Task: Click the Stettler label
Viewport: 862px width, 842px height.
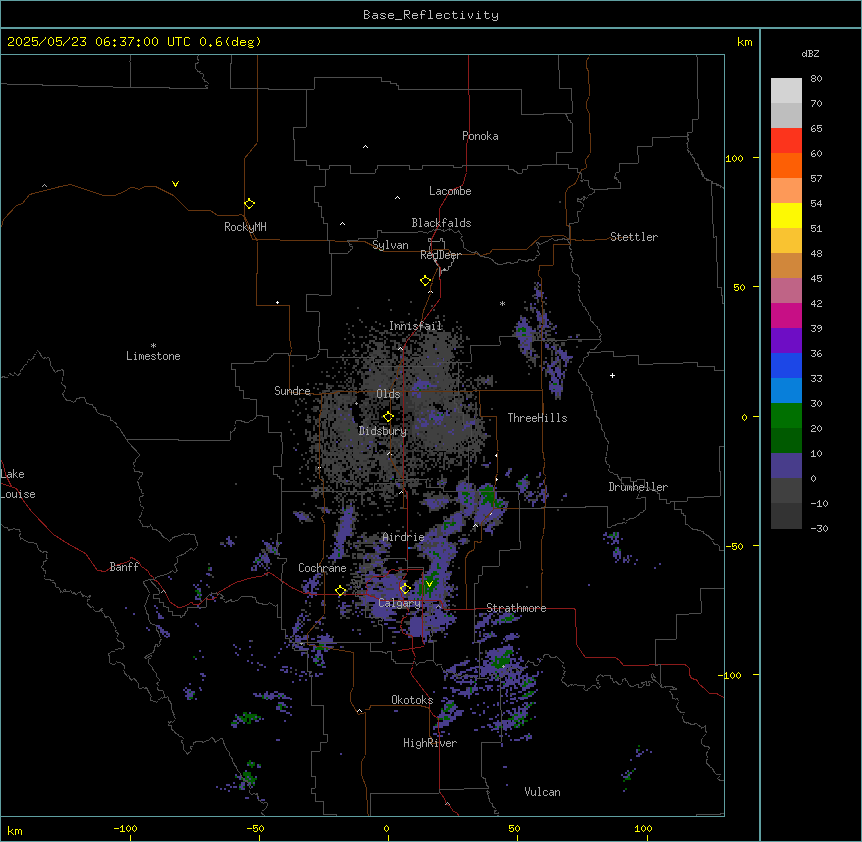Action: (634, 237)
